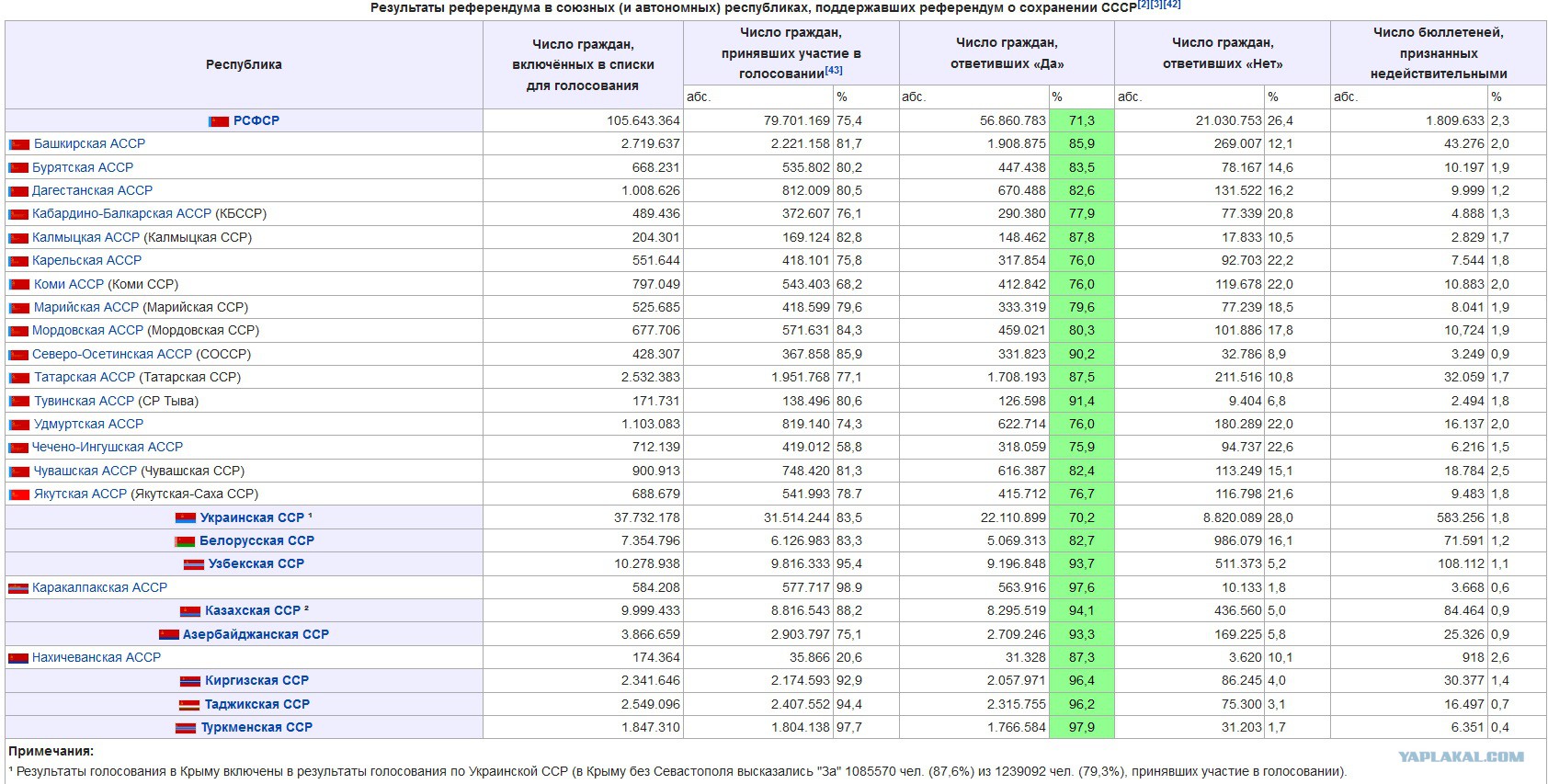Click the Нахичеванская АССР flag icon
The height and width of the screenshot is (784, 1548).
pyautogui.click(x=19, y=658)
